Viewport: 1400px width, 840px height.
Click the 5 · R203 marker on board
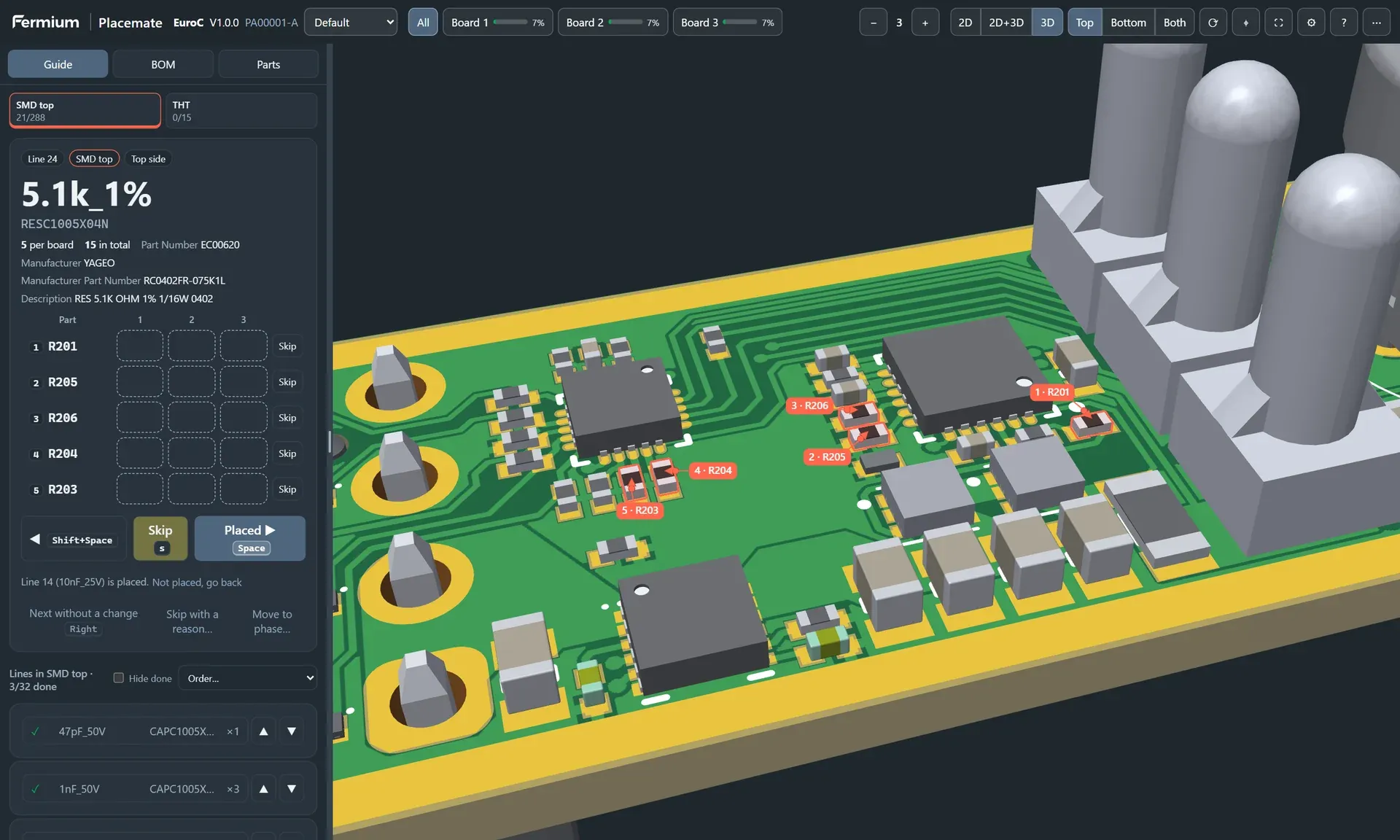tap(639, 510)
